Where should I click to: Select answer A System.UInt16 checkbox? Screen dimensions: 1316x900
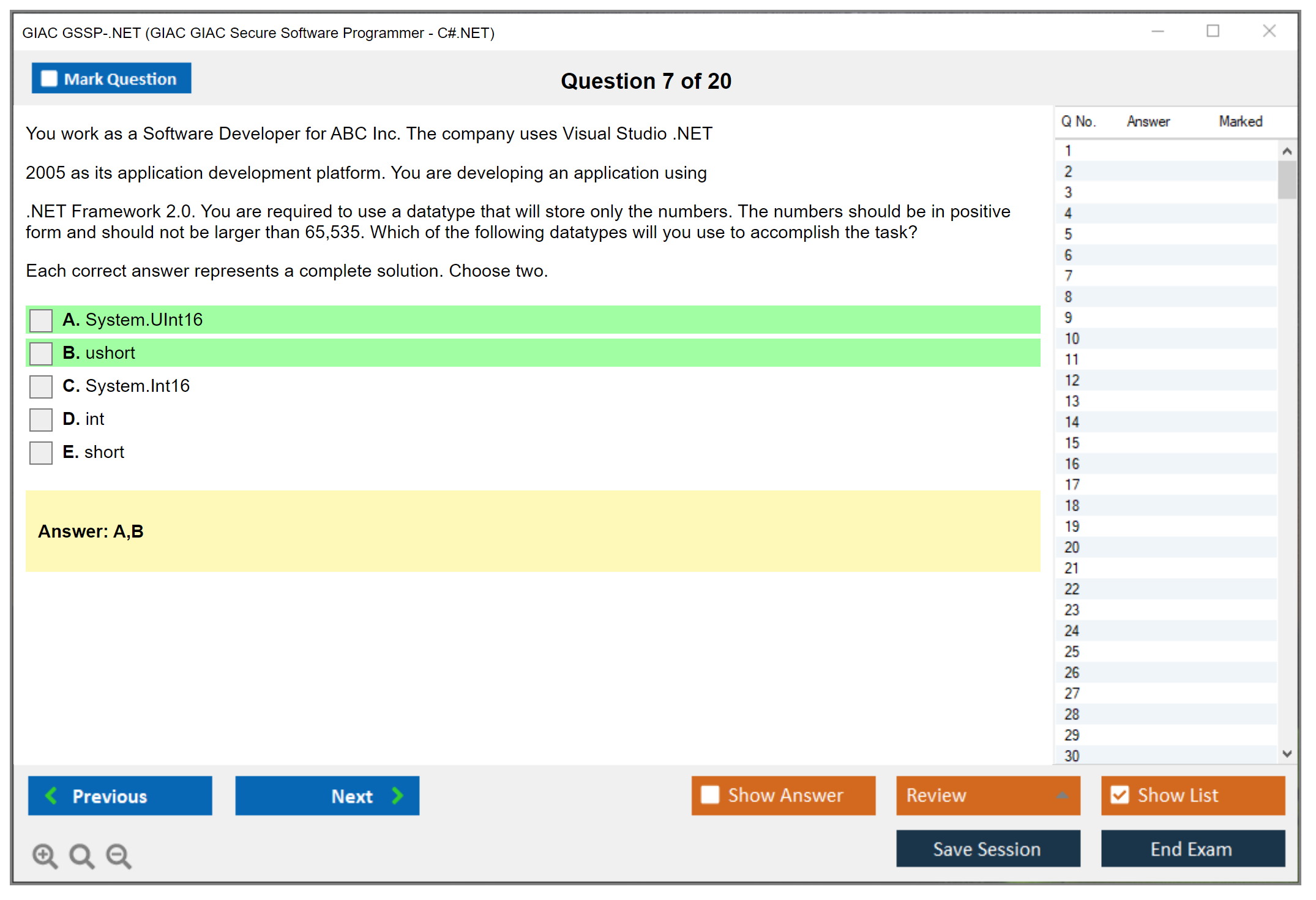[41, 320]
